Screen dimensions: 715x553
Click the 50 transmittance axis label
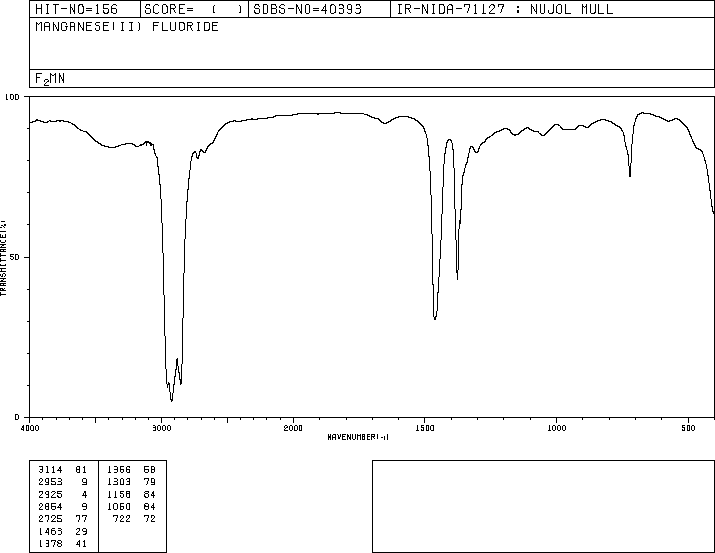coord(15,257)
